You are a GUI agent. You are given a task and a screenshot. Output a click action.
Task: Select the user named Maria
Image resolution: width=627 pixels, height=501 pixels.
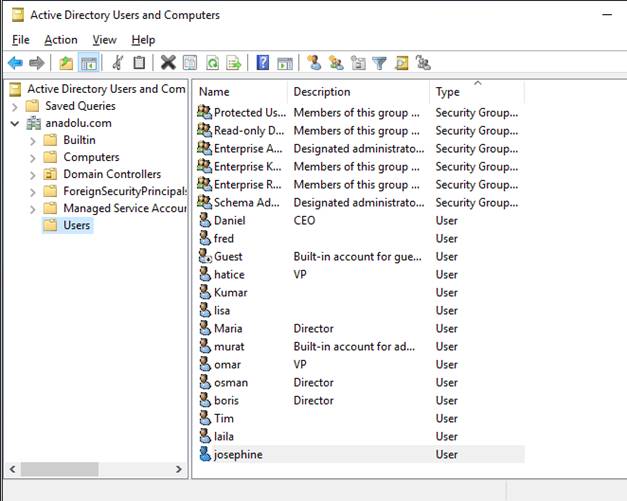click(228, 328)
